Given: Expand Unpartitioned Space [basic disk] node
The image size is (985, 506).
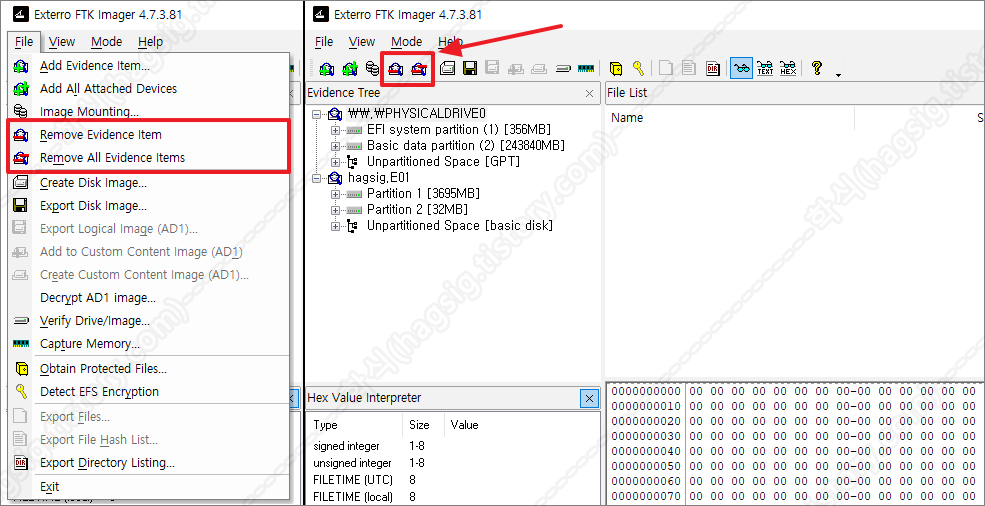Looking at the screenshot, I should pyautogui.click(x=335, y=226).
